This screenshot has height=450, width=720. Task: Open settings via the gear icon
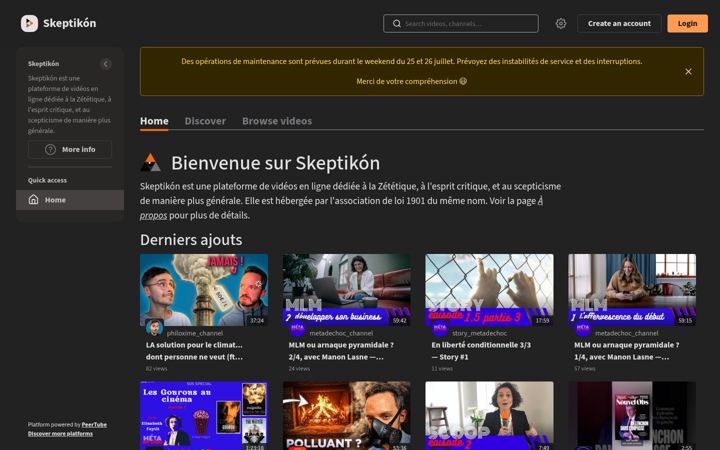click(x=561, y=23)
